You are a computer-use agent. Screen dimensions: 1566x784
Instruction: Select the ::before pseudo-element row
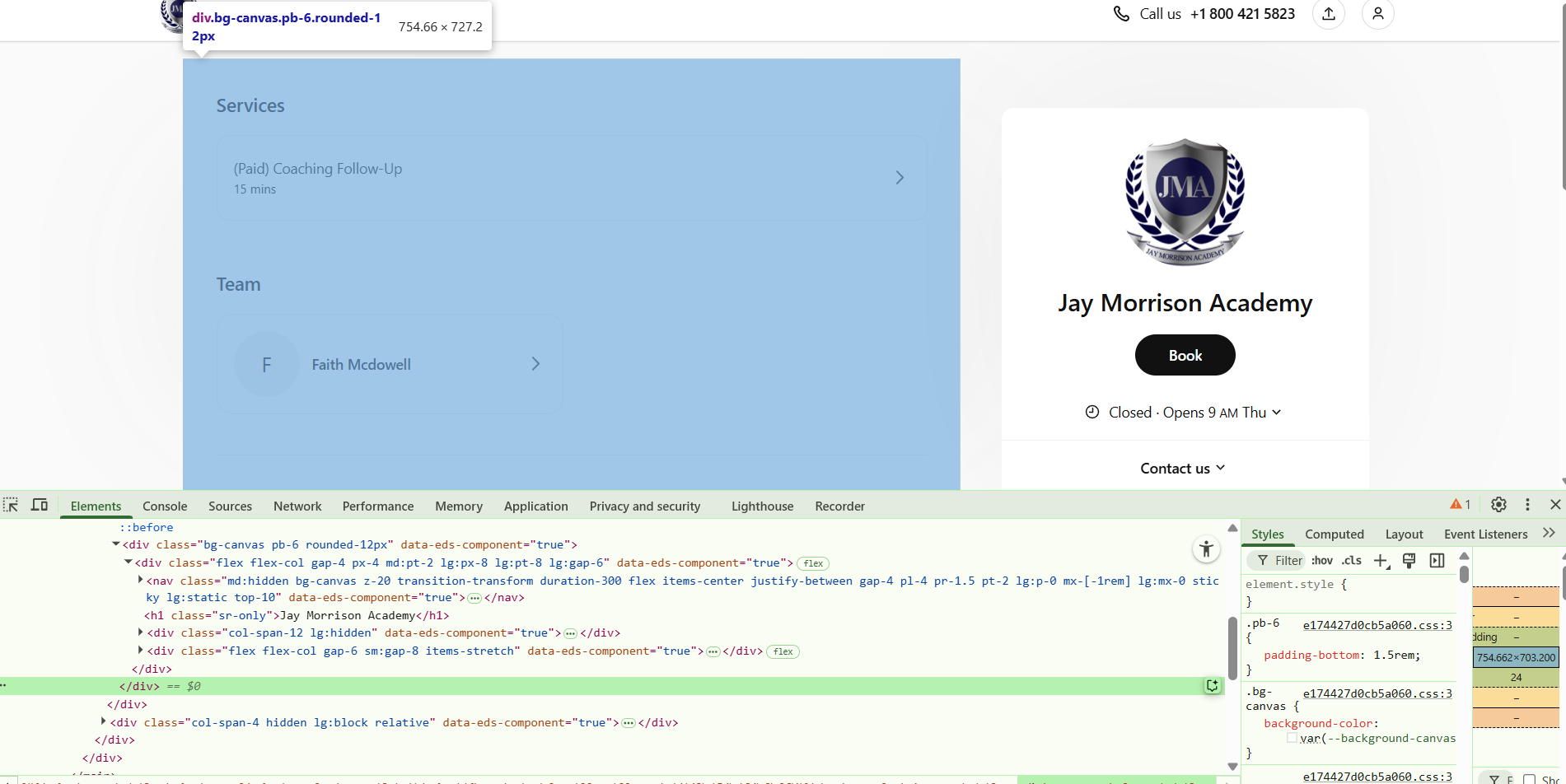[147, 527]
